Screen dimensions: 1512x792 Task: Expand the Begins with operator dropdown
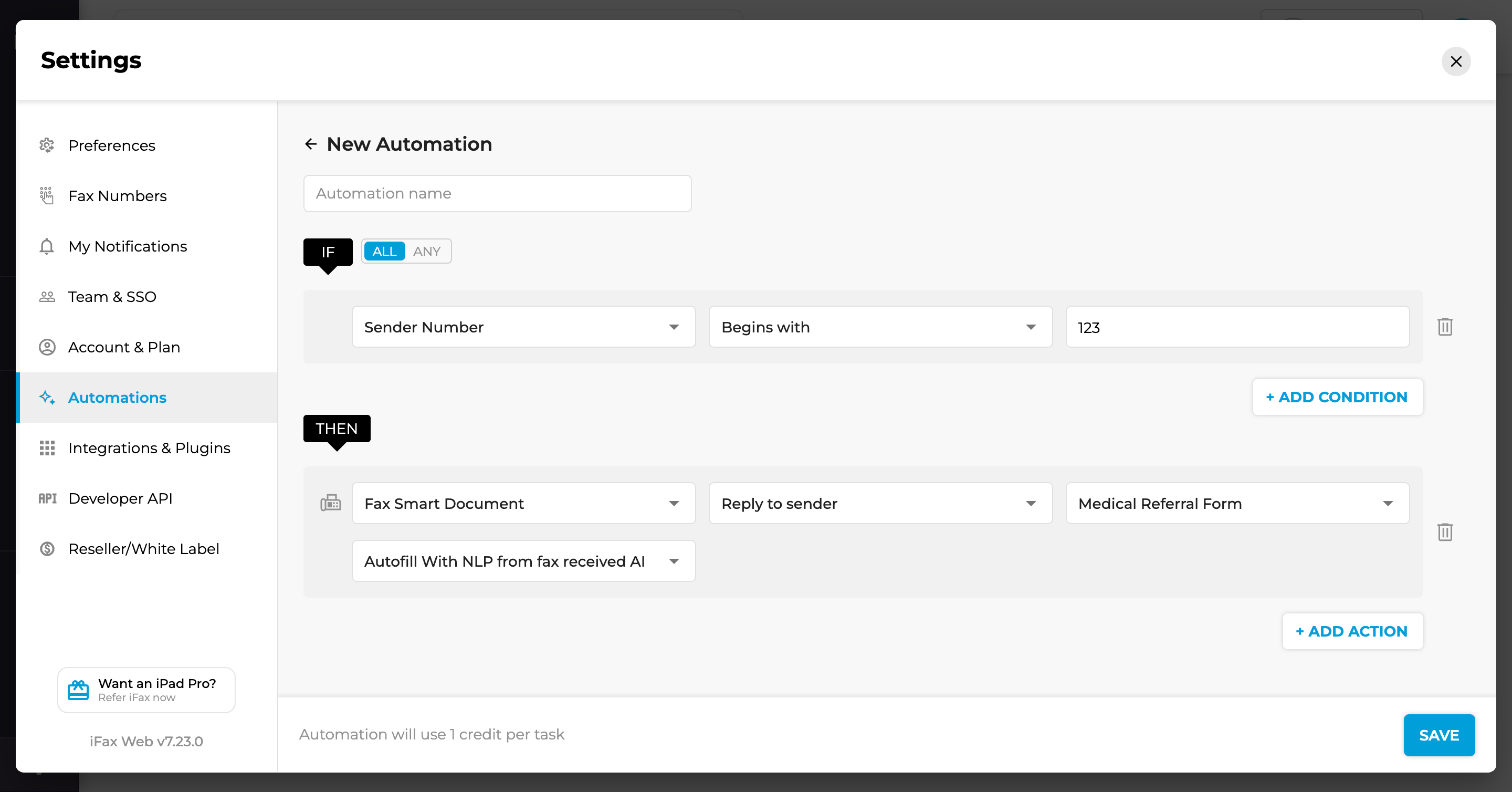880,327
